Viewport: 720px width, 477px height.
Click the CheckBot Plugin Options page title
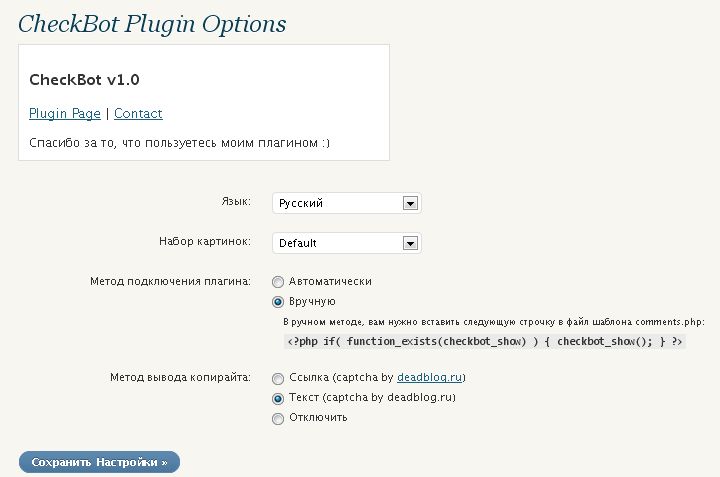click(152, 24)
